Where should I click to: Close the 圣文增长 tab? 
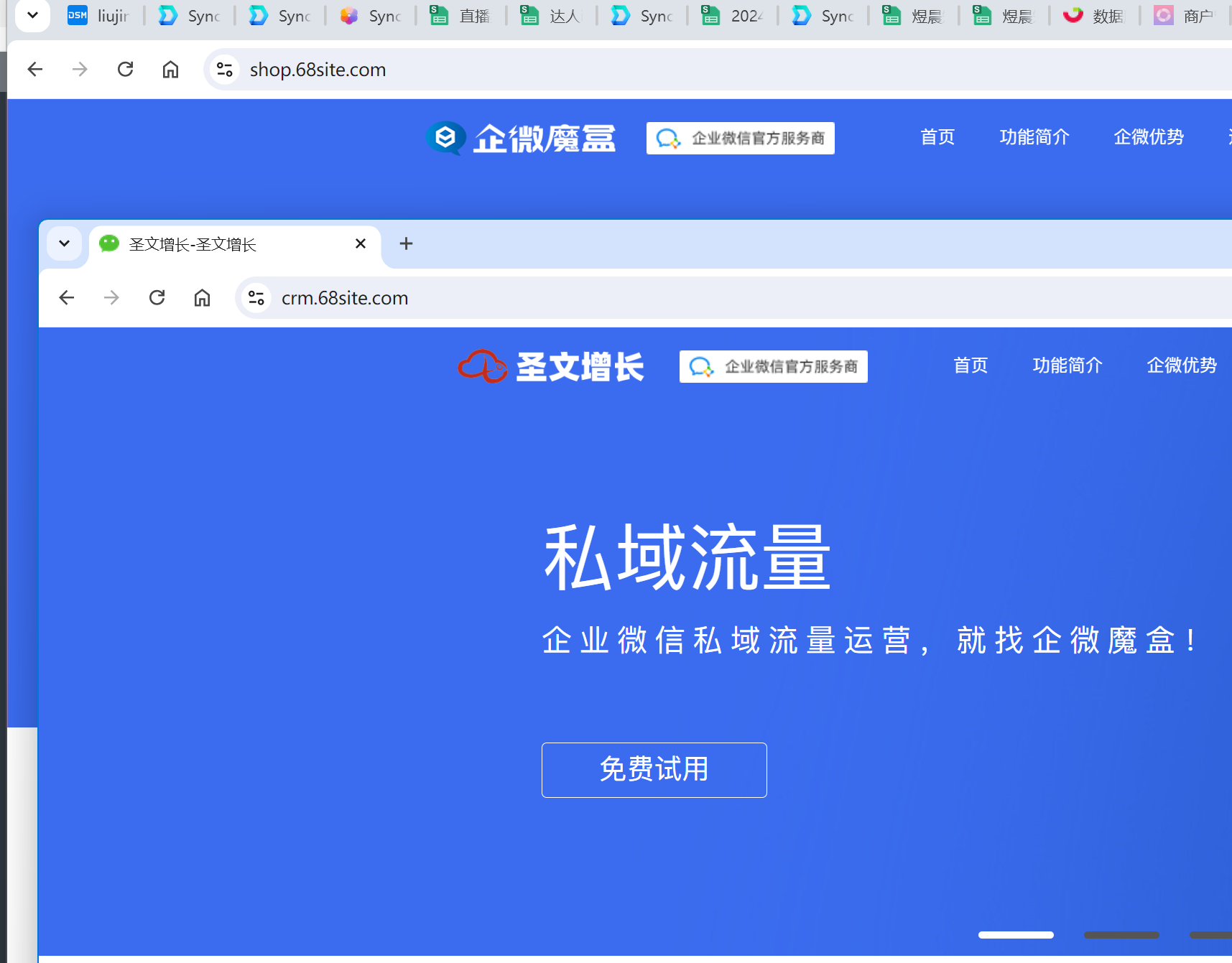tap(361, 243)
